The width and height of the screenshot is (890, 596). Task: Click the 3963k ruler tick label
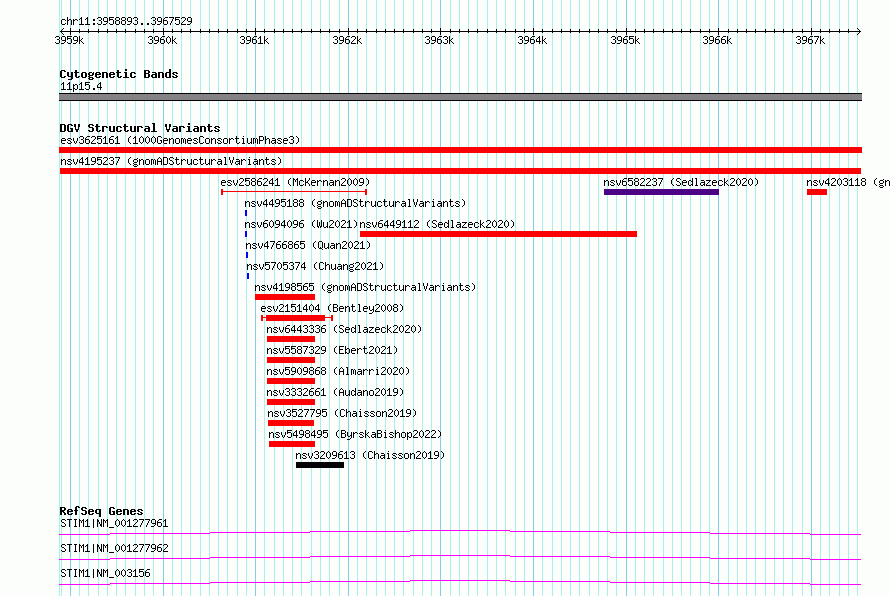[439, 40]
